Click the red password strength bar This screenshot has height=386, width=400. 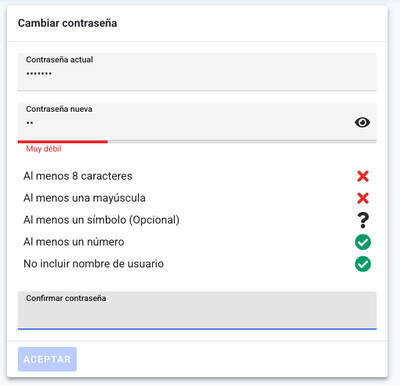click(x=63, y=142)
